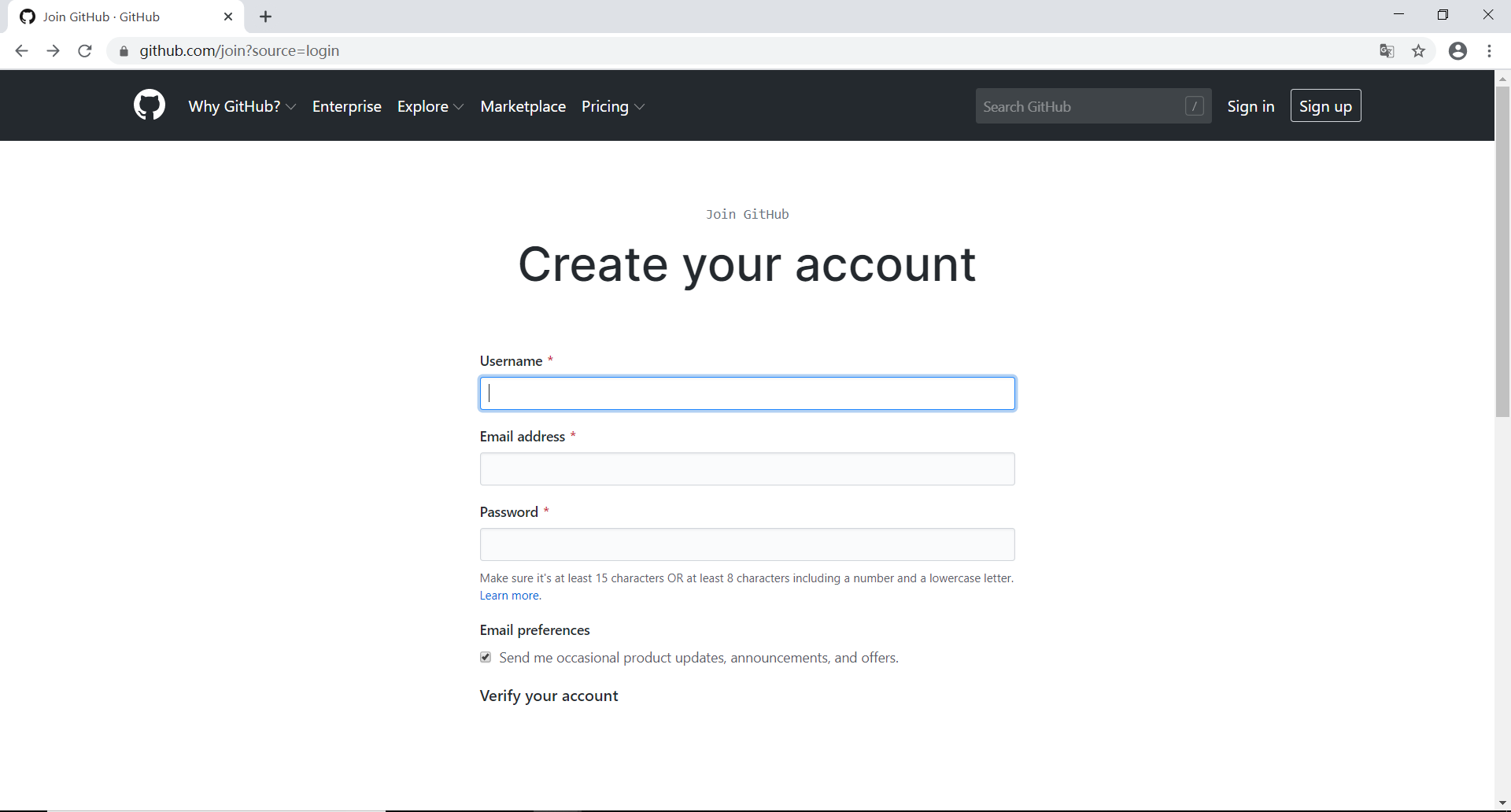Image resolution: width=1511 pixels, height=812 pixels.
Task: Open the new tab plus button
Action: (266, 17)
